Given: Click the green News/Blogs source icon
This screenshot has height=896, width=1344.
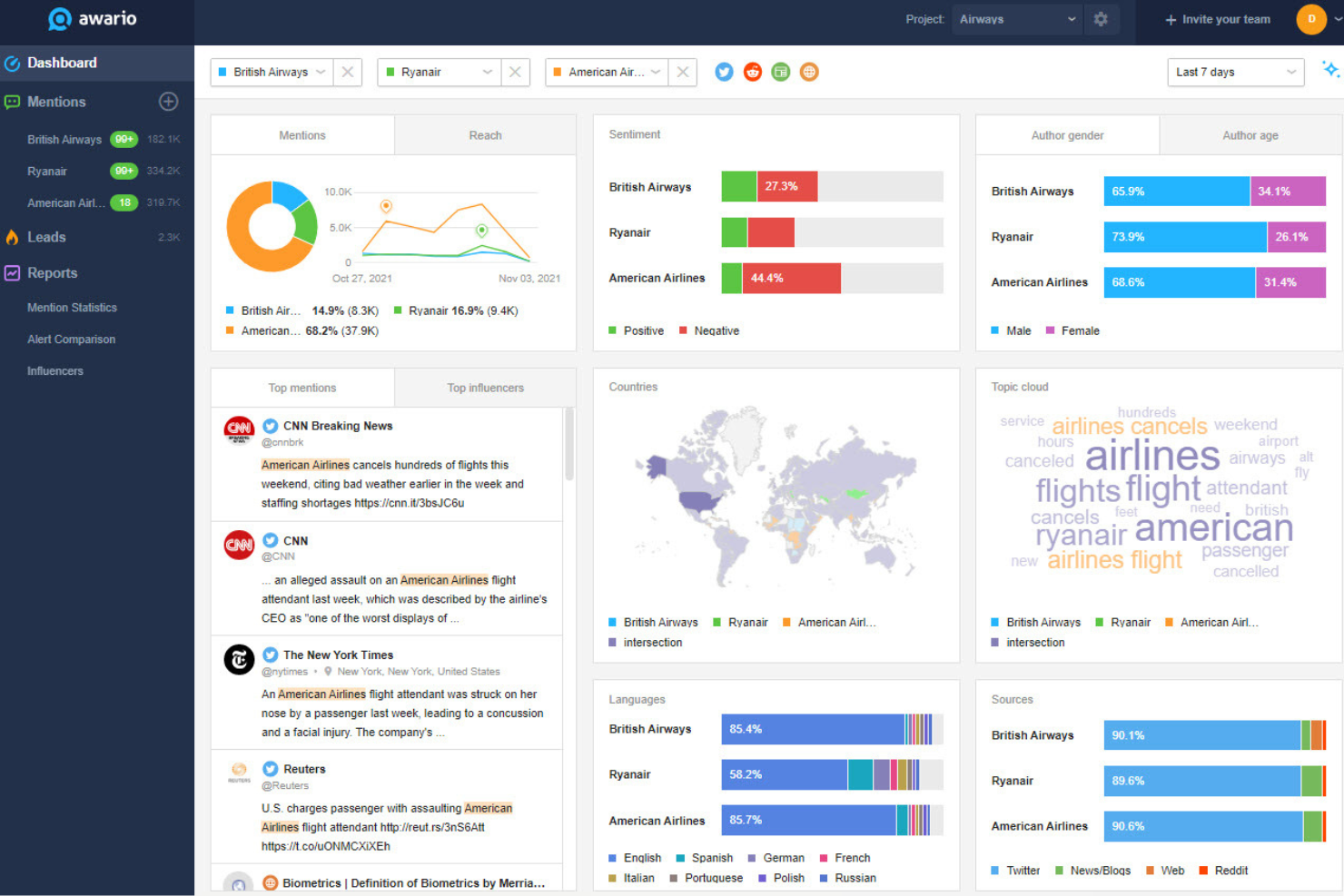Looking at the screenshot, I should (x=780, y=72).
